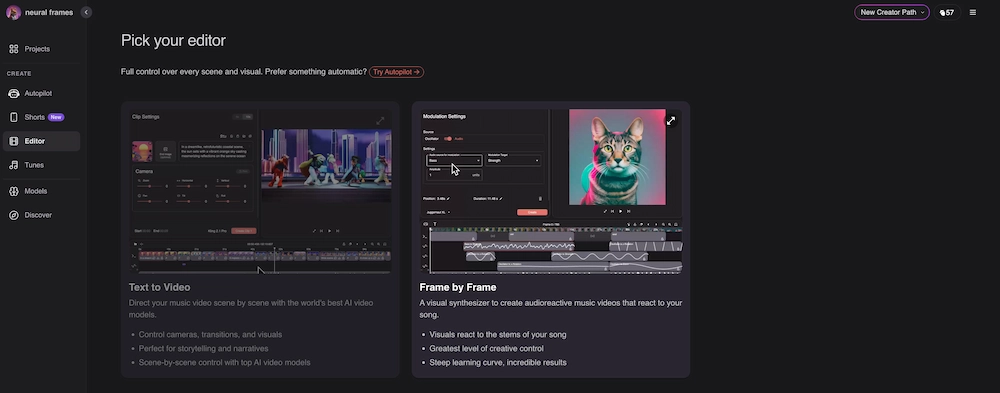This screenshot has height=393, width=1000.
Task: Follow the Try Autopilot link
Action: 397,72
